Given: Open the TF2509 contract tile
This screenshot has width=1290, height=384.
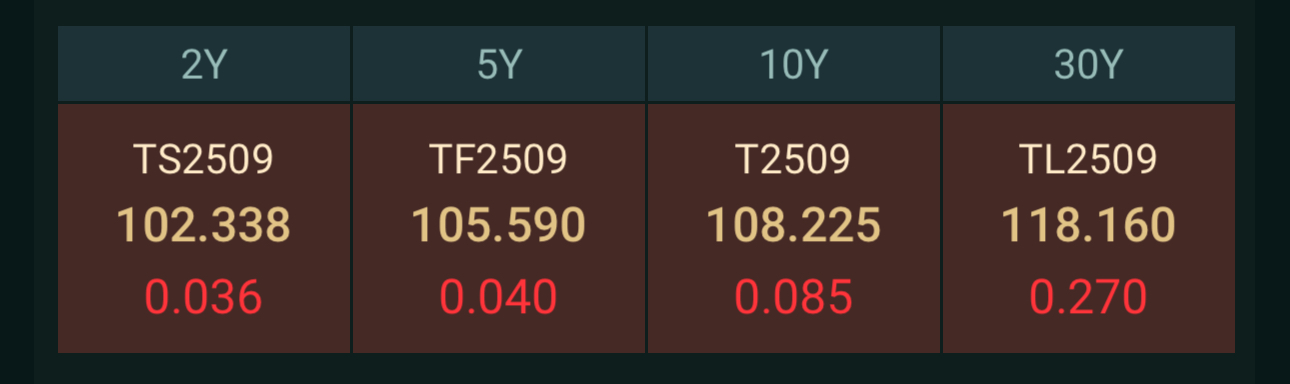Looking at the screenshot, I should coord(499,228).
